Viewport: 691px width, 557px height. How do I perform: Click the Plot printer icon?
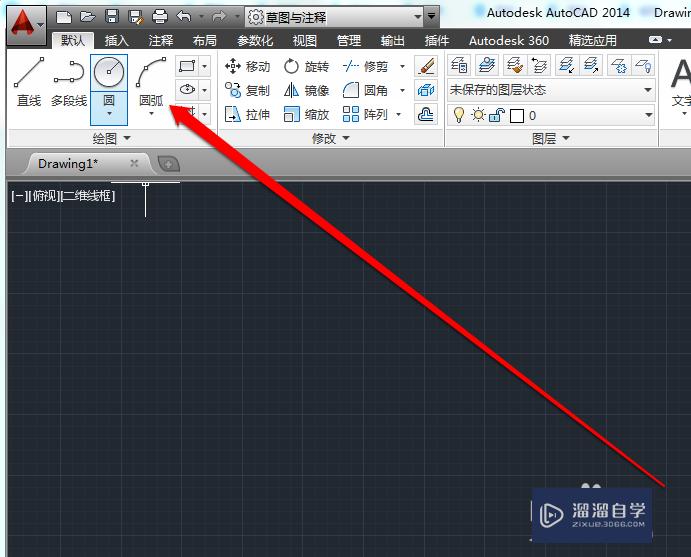[160, 17]
